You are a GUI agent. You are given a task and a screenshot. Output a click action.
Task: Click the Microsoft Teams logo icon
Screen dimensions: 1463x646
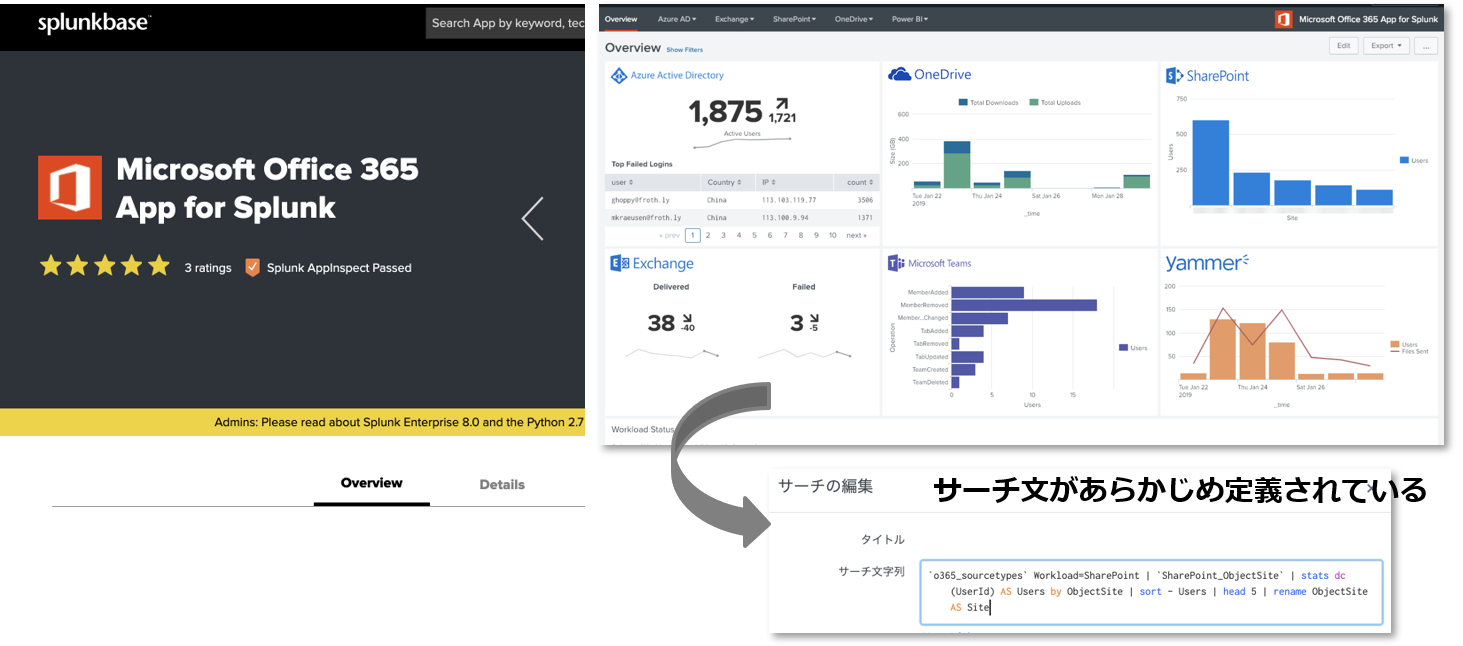[896, 263]
